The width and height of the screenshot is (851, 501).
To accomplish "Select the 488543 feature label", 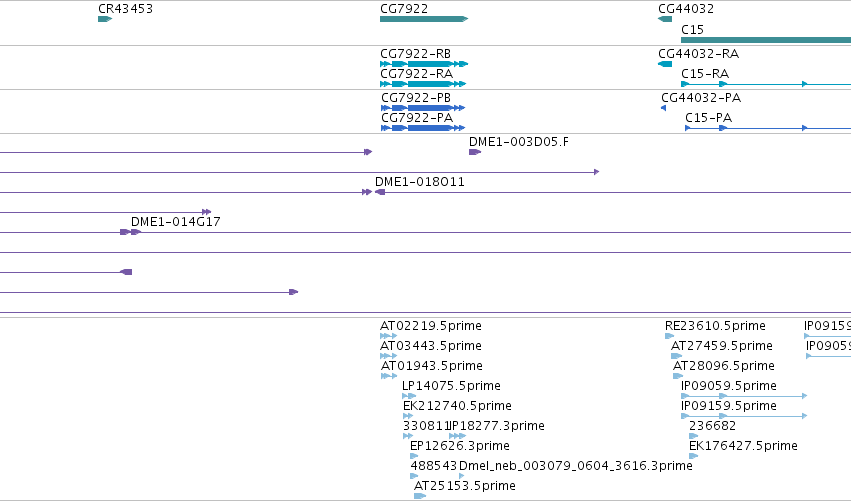I will pos(434,466).
